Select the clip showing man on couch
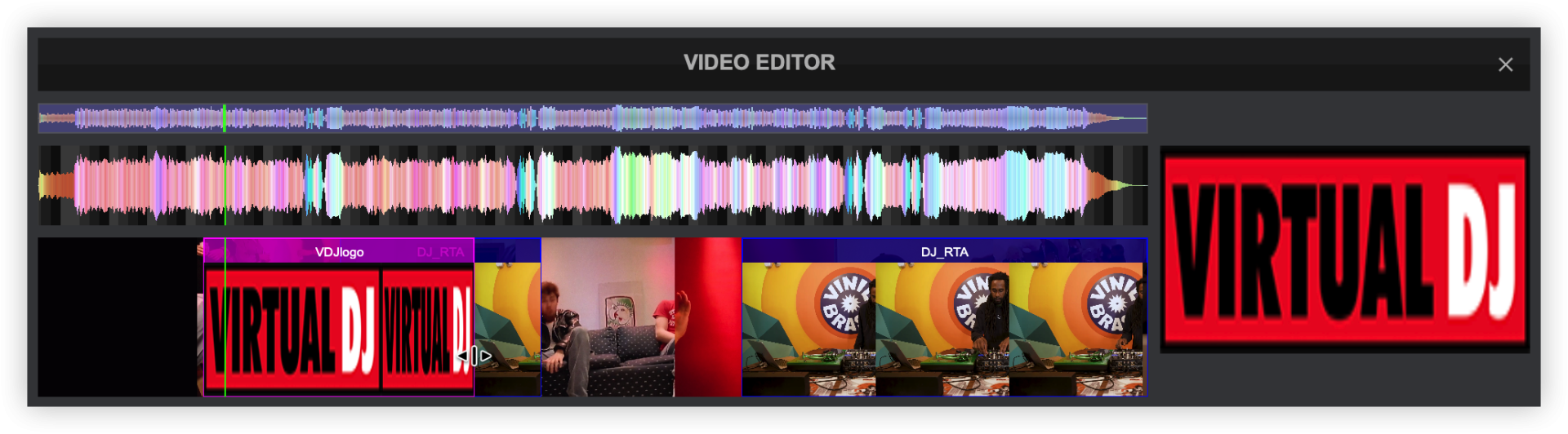This screenshot has height=434, width=1568. 607,318
